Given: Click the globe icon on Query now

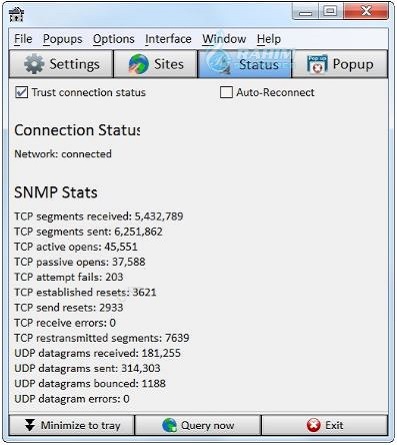Looking at the screenshot, I should coord(169,425).
